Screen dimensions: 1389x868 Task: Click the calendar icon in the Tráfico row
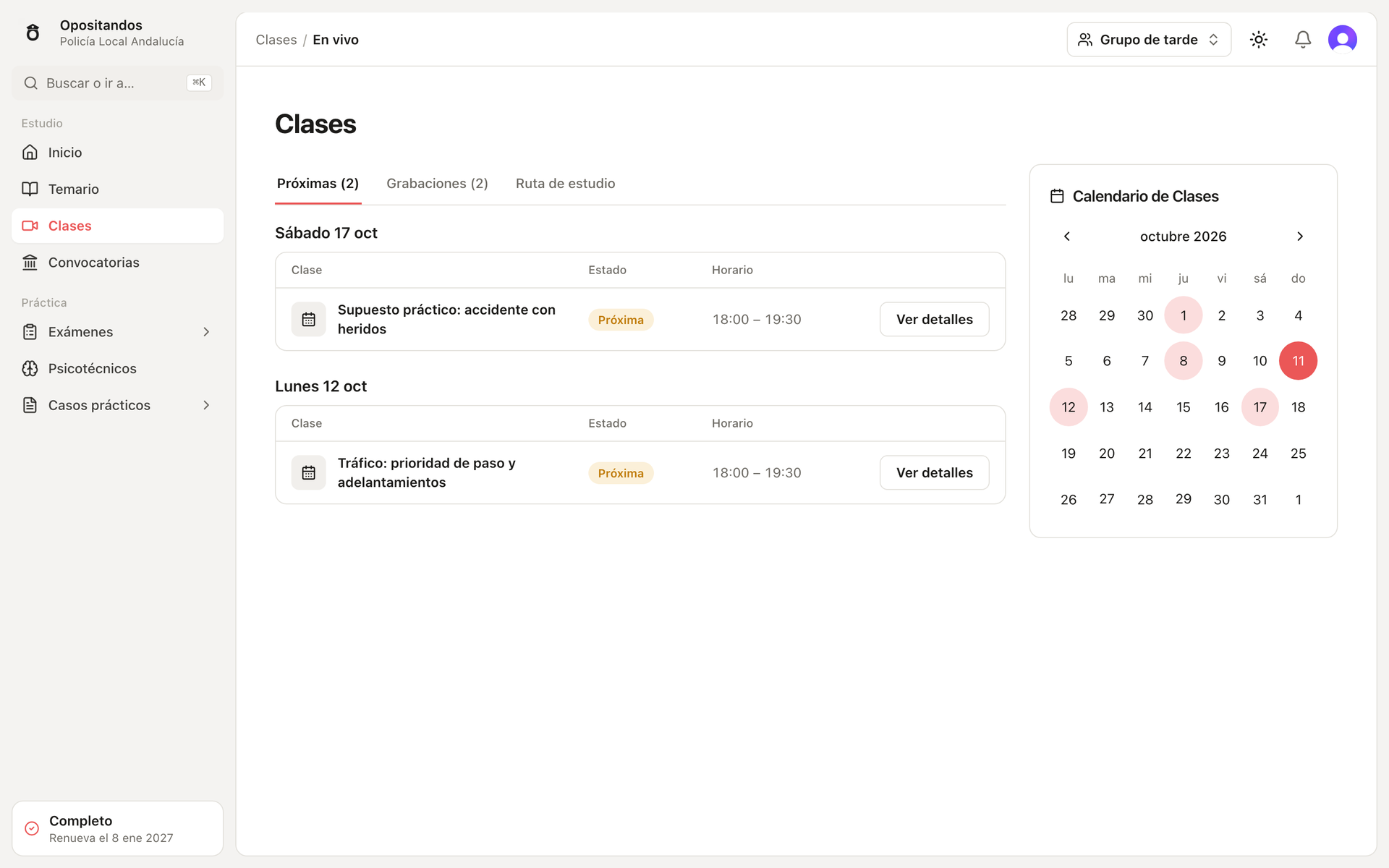click(x=309, y=472)
